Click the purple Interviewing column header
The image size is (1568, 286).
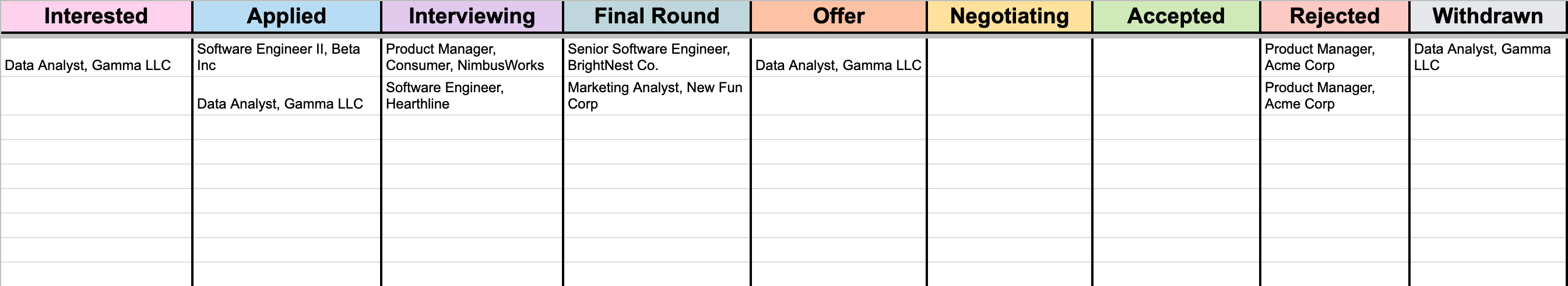(x=472, y=16)
